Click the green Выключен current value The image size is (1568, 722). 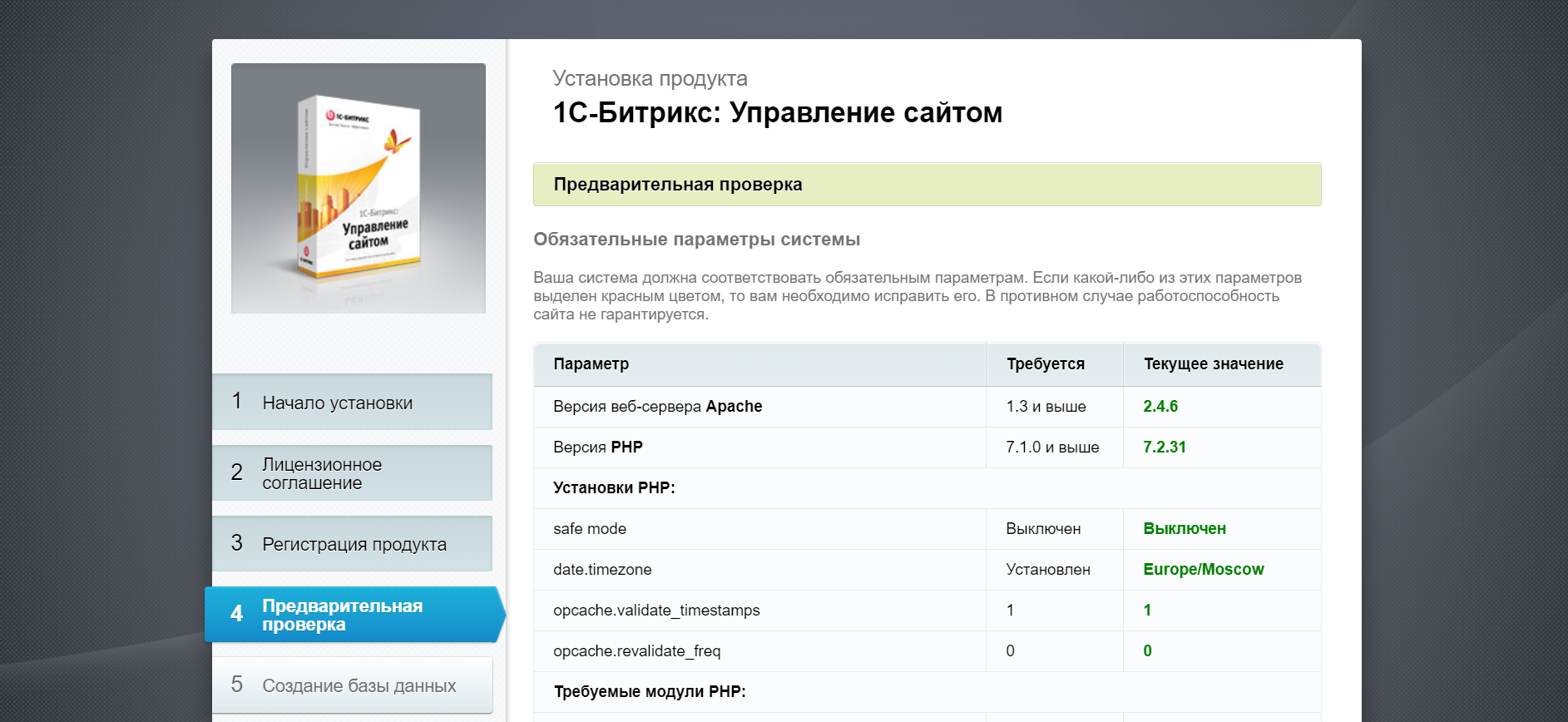[x=1185, y=528]
